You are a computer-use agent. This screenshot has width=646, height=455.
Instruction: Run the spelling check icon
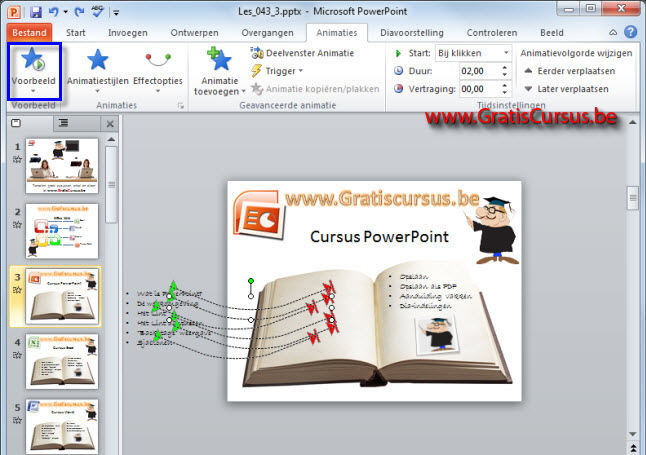98,11
